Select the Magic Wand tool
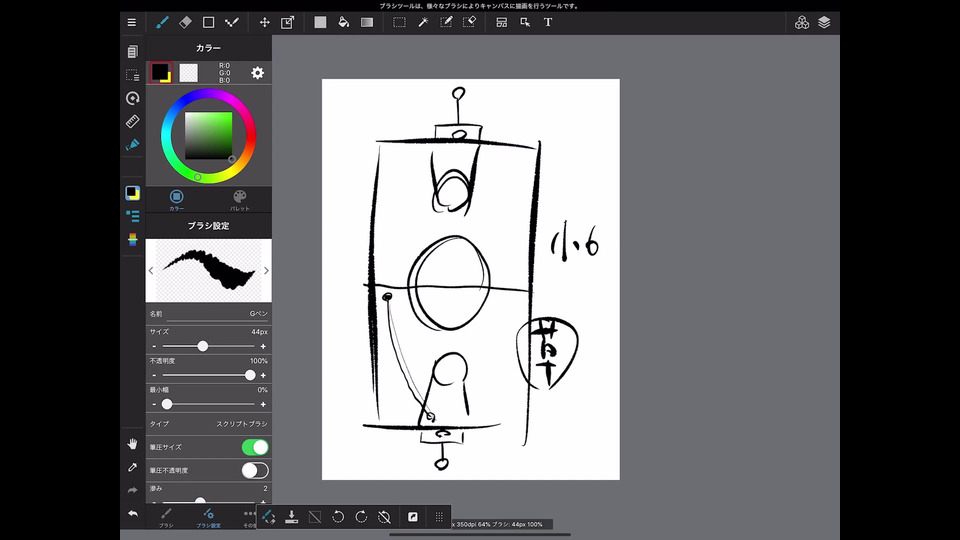 [x=422, y=23]
